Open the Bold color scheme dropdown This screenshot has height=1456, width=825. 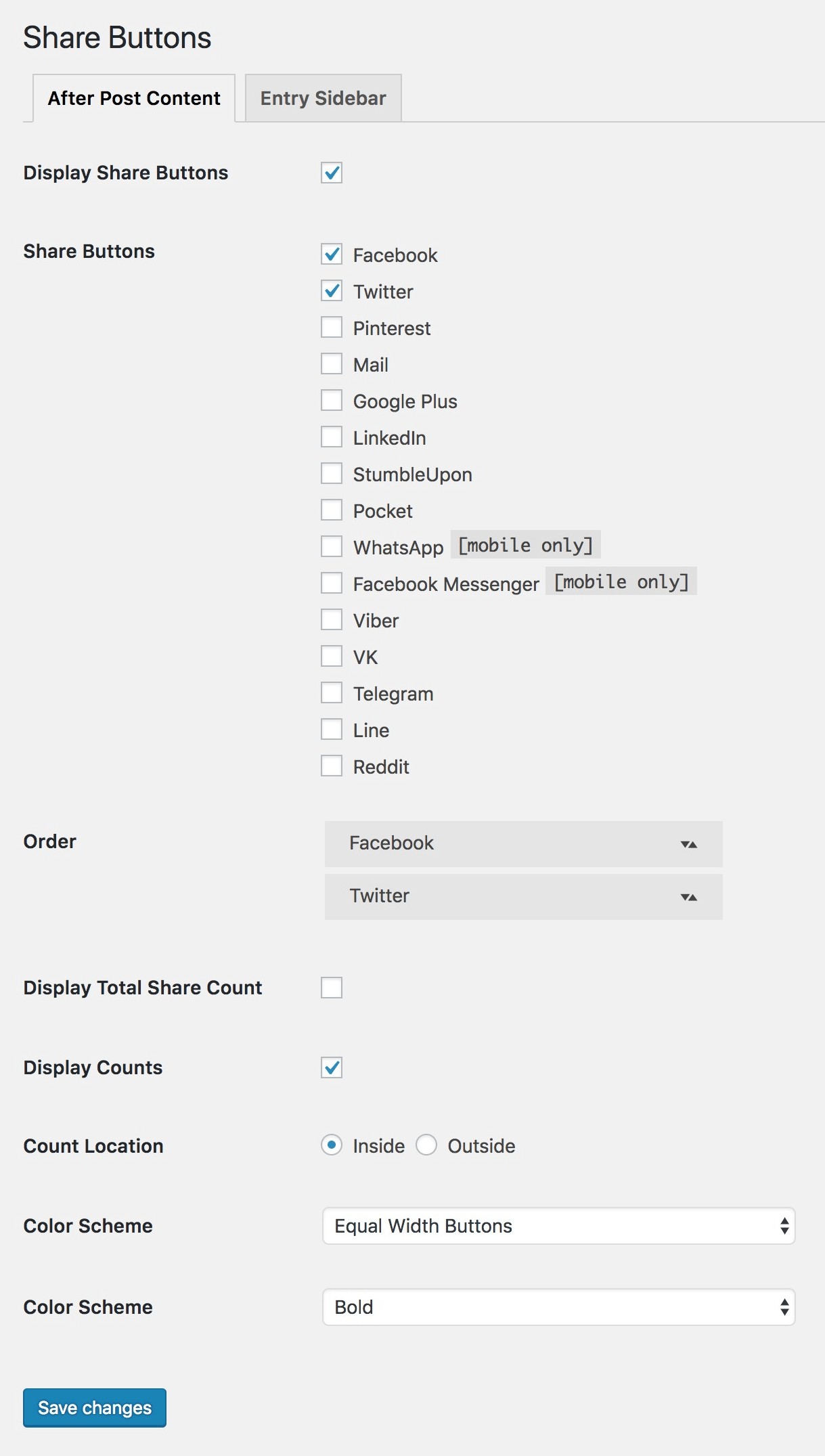click(559, 1307)
